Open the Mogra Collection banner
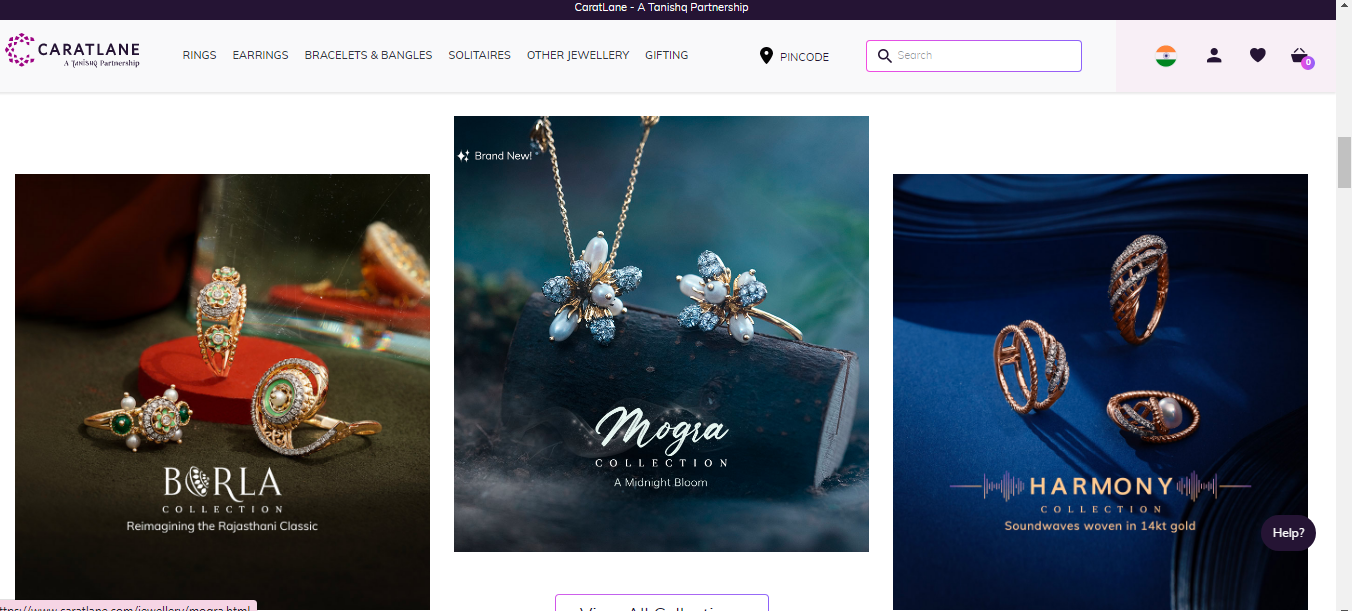Image resolution: width=1352 pixels, height=611 pixels. click(x=661, y=333)
